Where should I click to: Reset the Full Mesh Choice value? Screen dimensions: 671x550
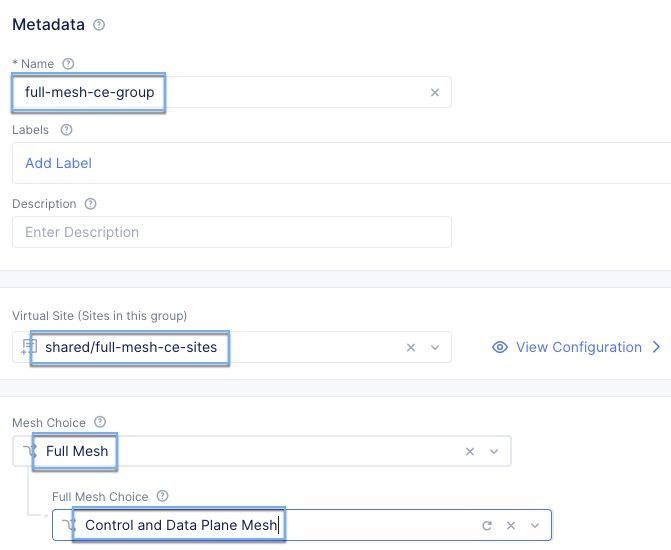tap(487, 525)
